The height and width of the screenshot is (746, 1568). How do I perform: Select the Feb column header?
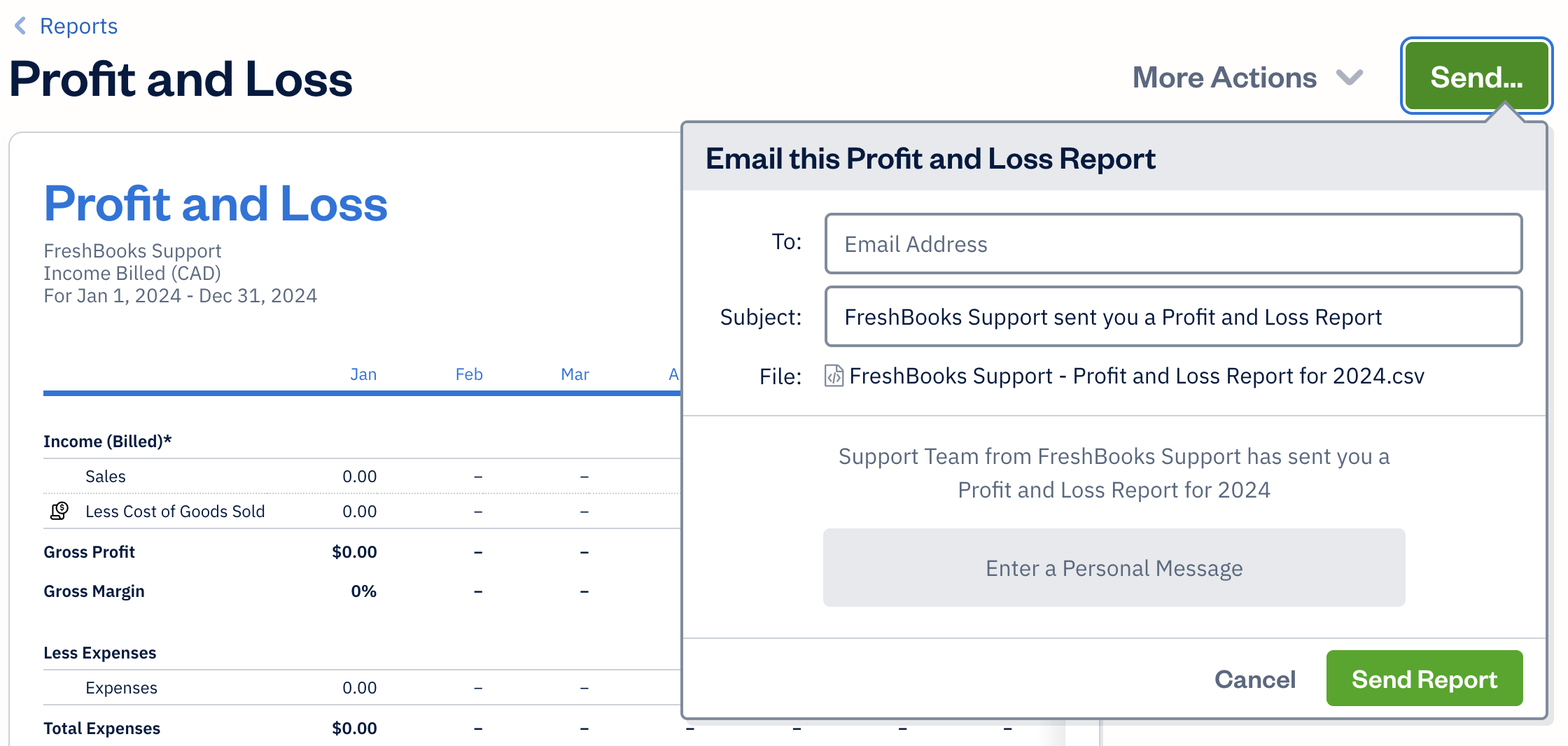pos(469,374)
